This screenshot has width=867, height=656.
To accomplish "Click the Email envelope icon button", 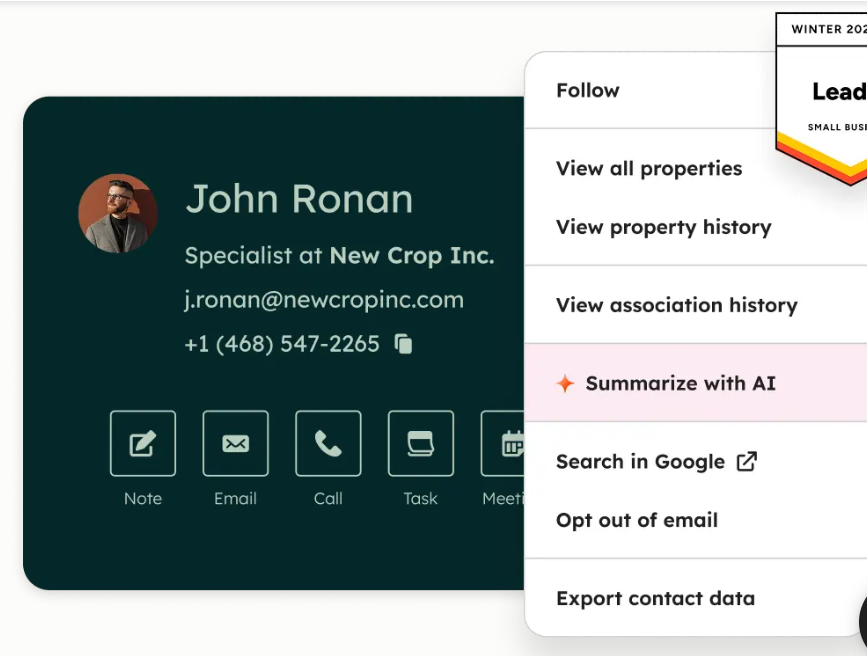I will point(236,443).
